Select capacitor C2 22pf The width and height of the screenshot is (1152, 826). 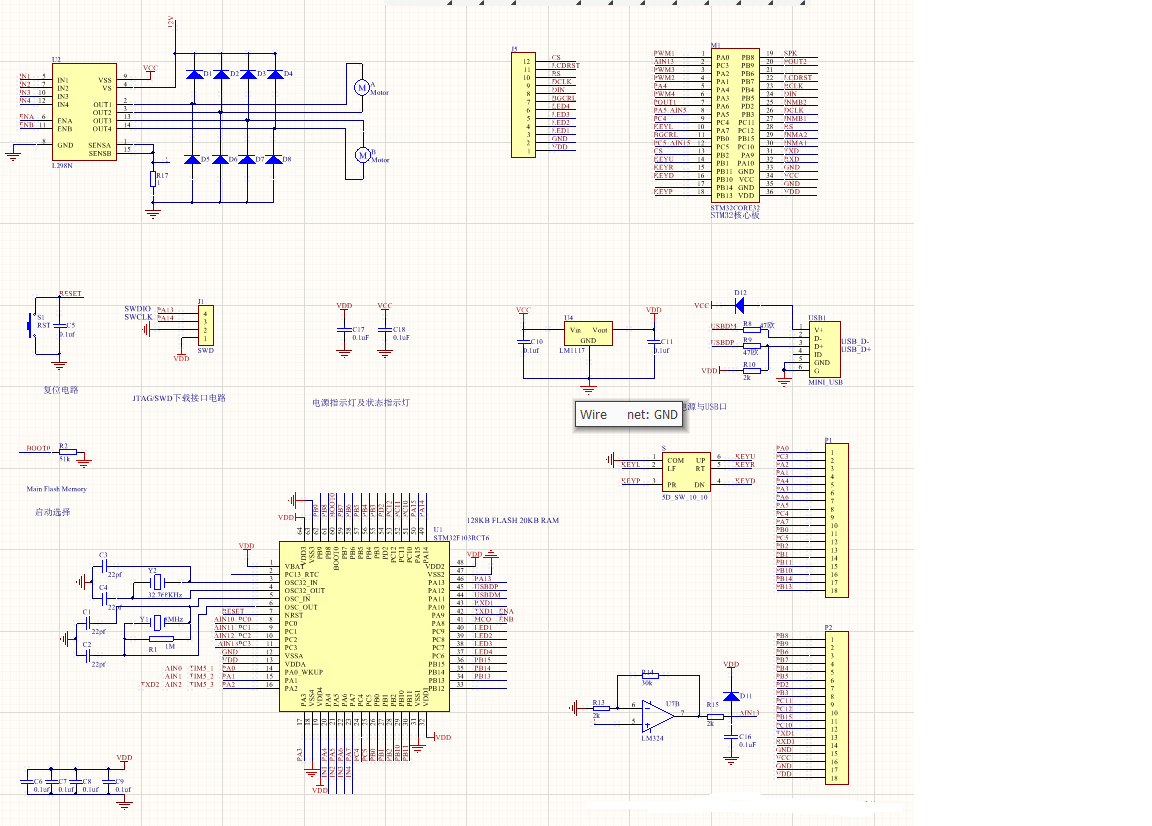tap(87, 656)
